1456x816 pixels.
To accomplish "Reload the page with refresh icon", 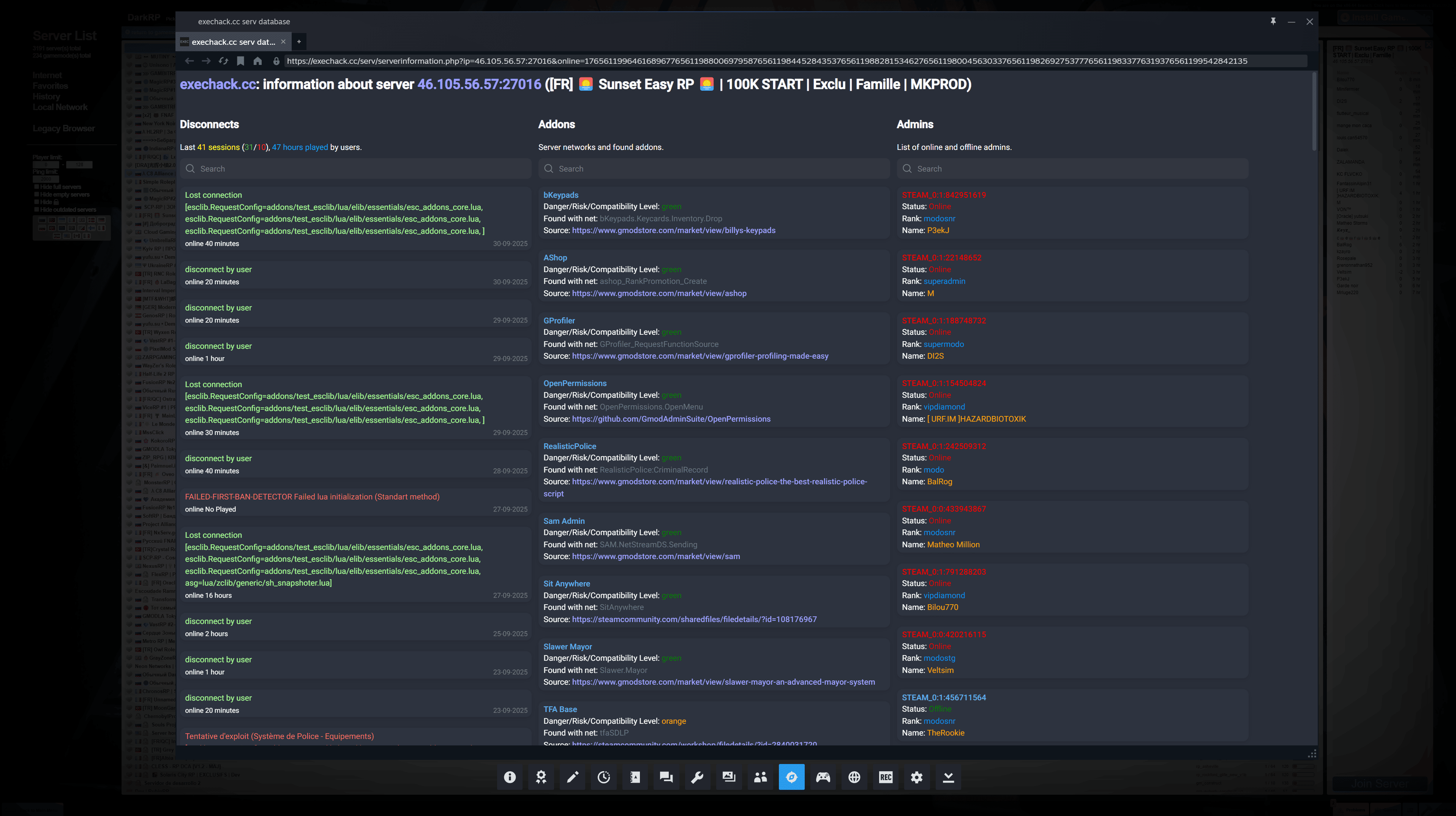I will 223,61.
